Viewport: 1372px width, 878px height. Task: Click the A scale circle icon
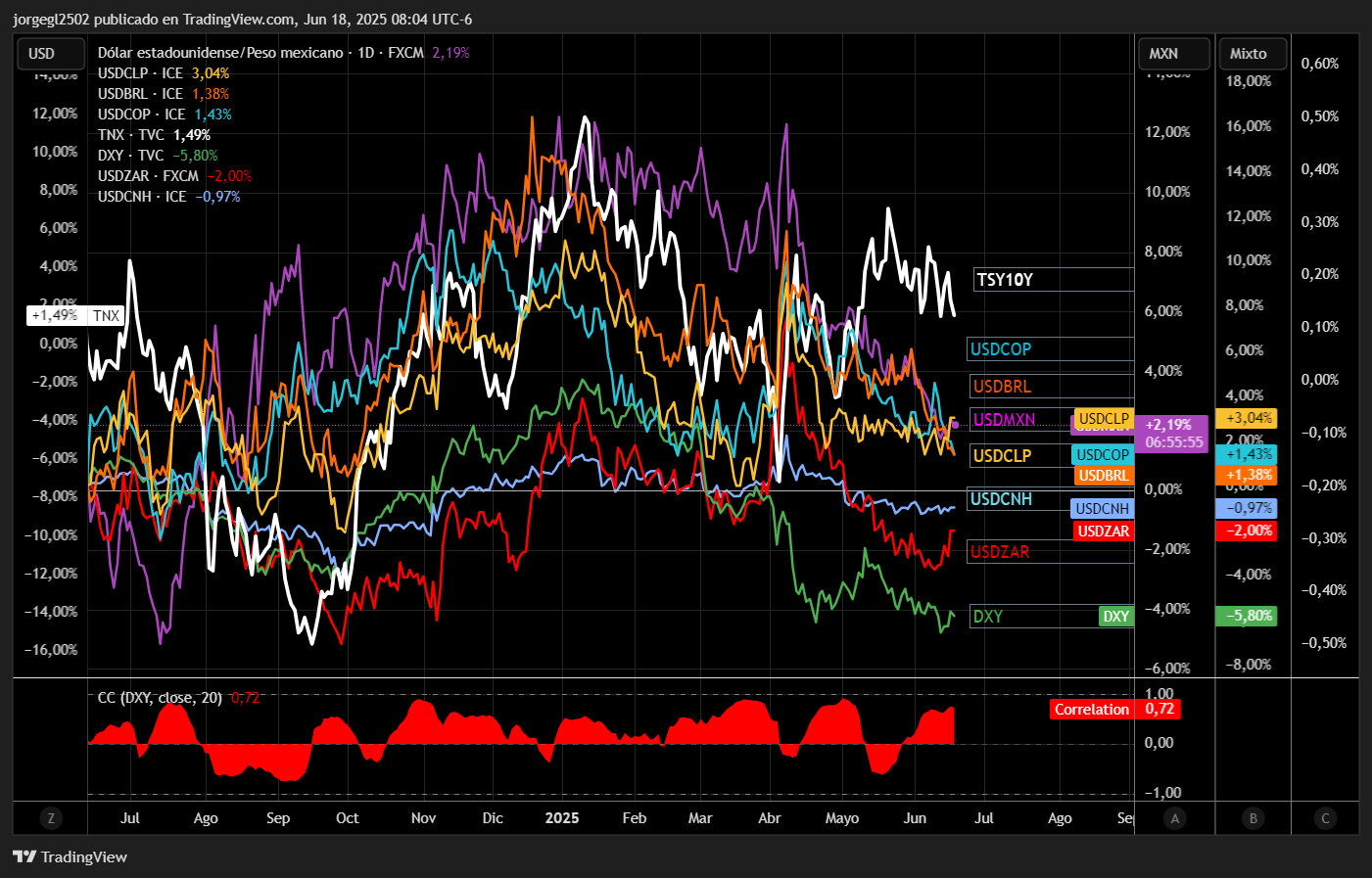(x=1174, y=818)
